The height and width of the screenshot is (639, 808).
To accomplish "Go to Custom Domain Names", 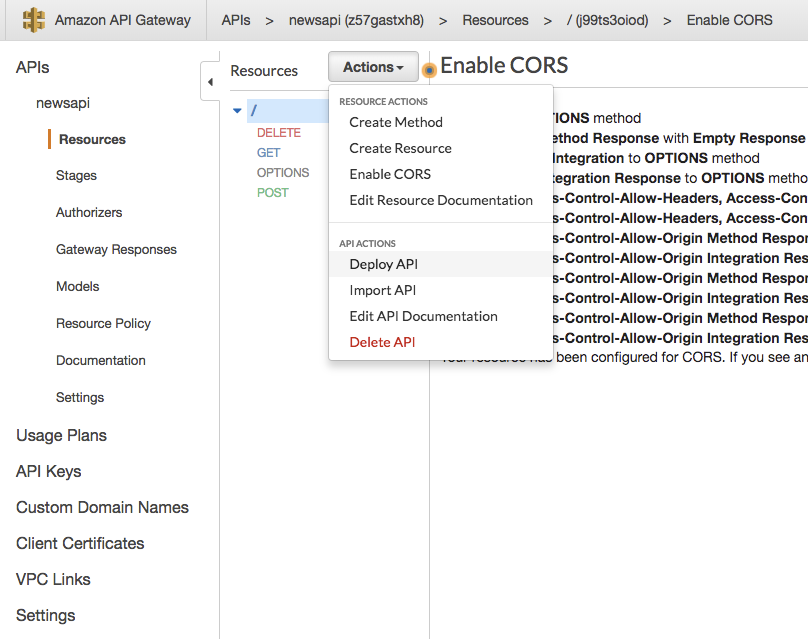I will (103, 508).
